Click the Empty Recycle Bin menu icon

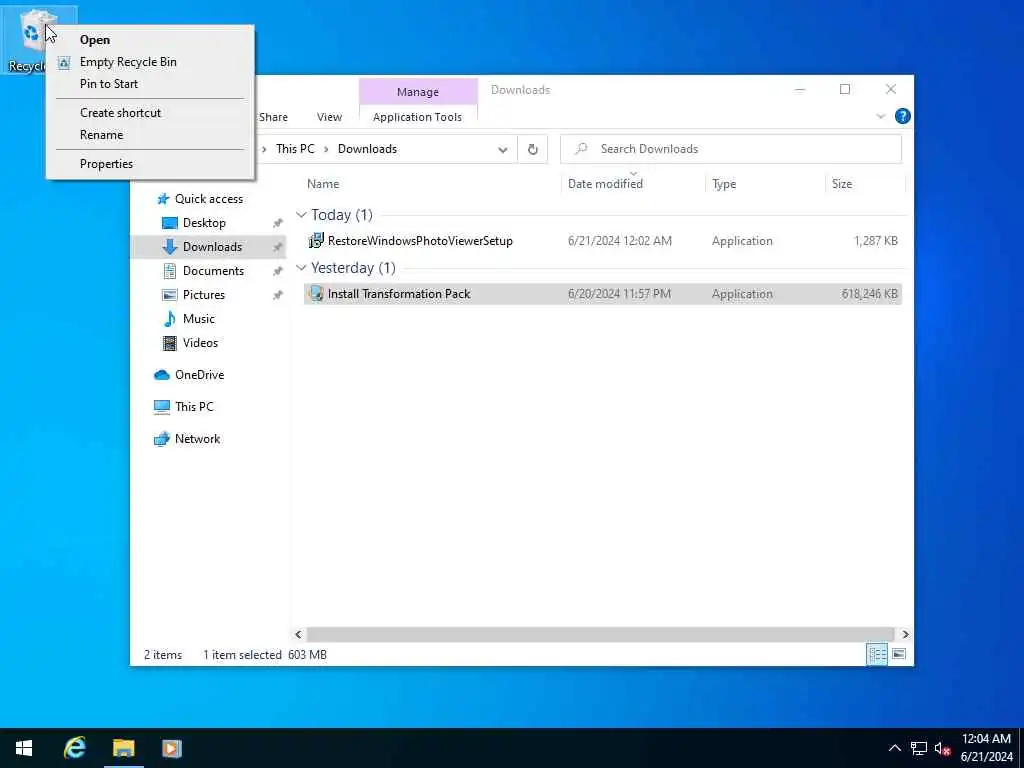(64, 63)
